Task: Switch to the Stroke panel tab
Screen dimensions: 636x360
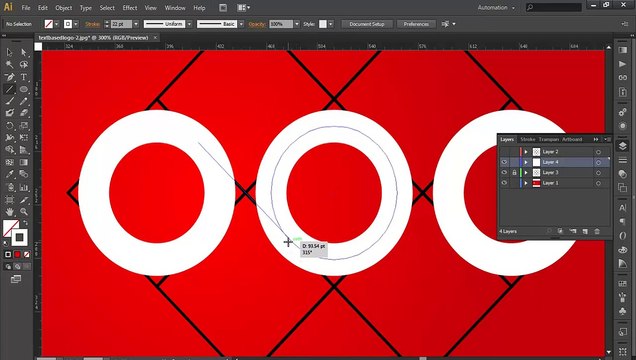Action: [x=528, y=139]
